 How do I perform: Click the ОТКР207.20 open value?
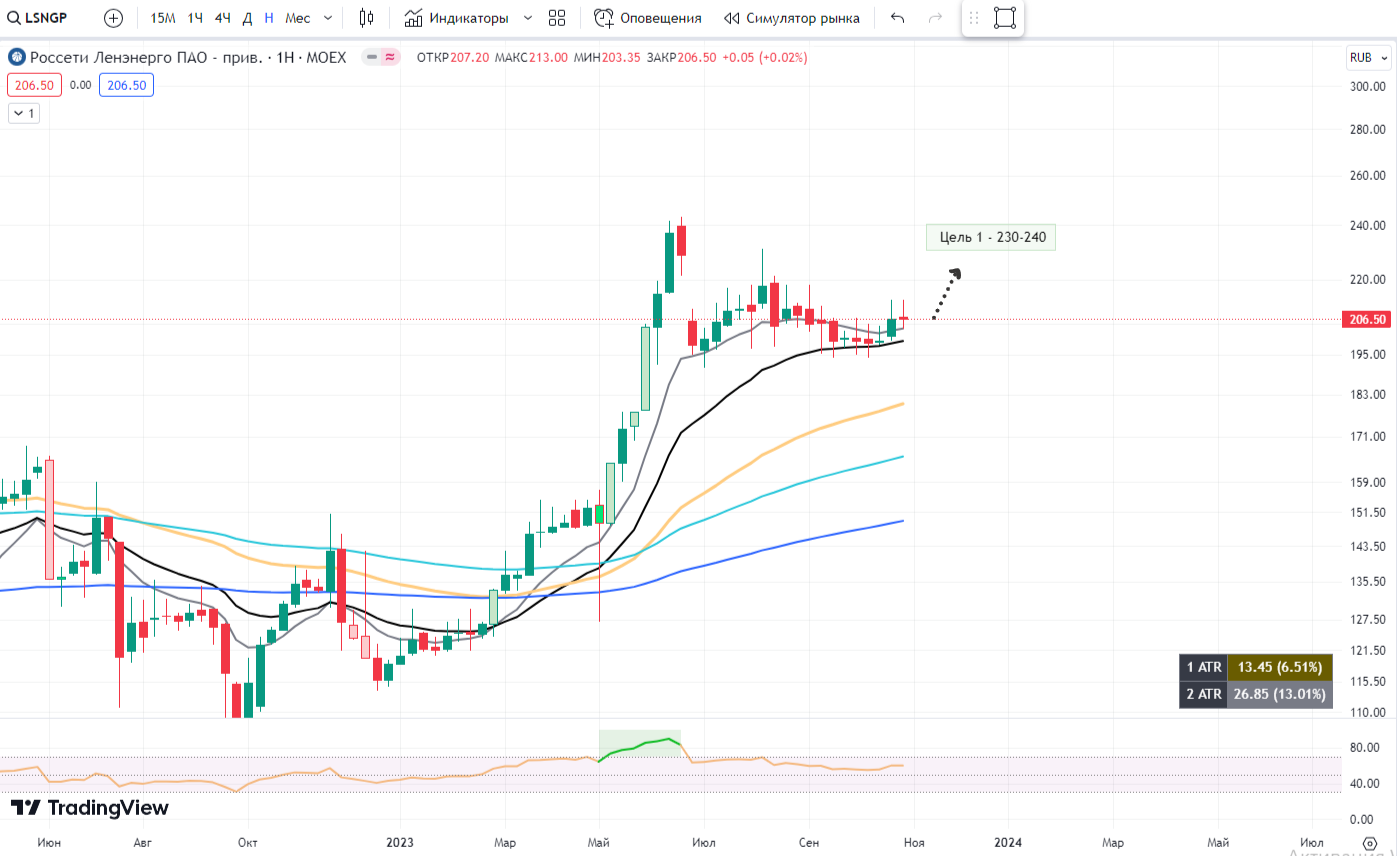pyautogui.click(x=453, y=57)
